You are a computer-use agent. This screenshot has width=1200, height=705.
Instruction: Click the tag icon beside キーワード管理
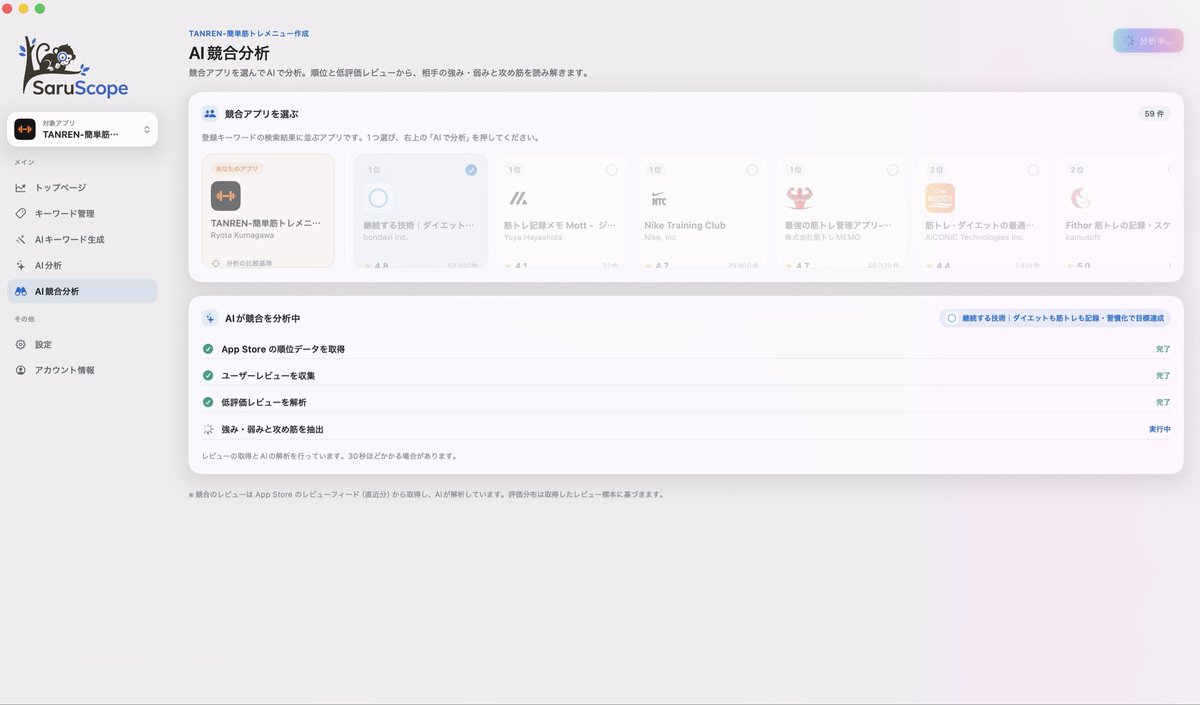(21, 213)
